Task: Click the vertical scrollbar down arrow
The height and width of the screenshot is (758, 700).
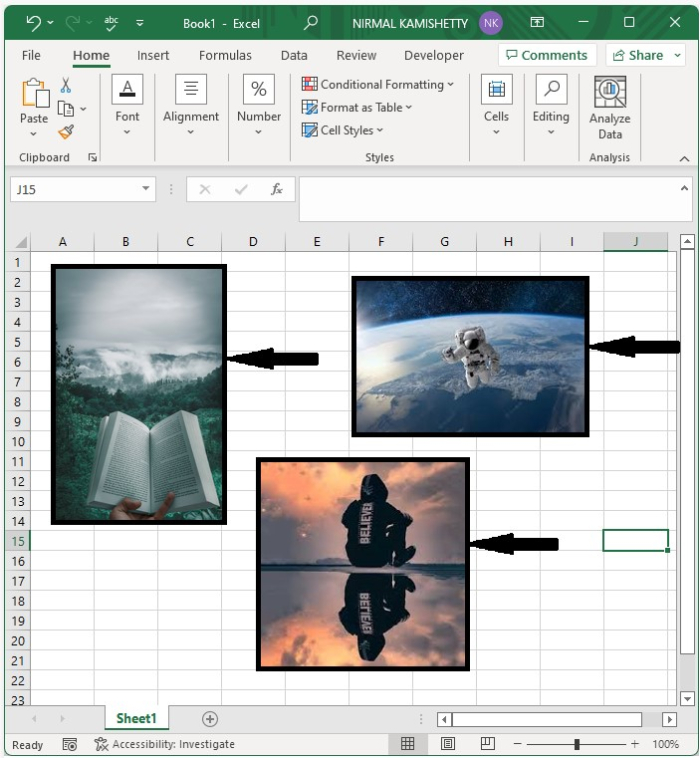Action: point(687,698)
